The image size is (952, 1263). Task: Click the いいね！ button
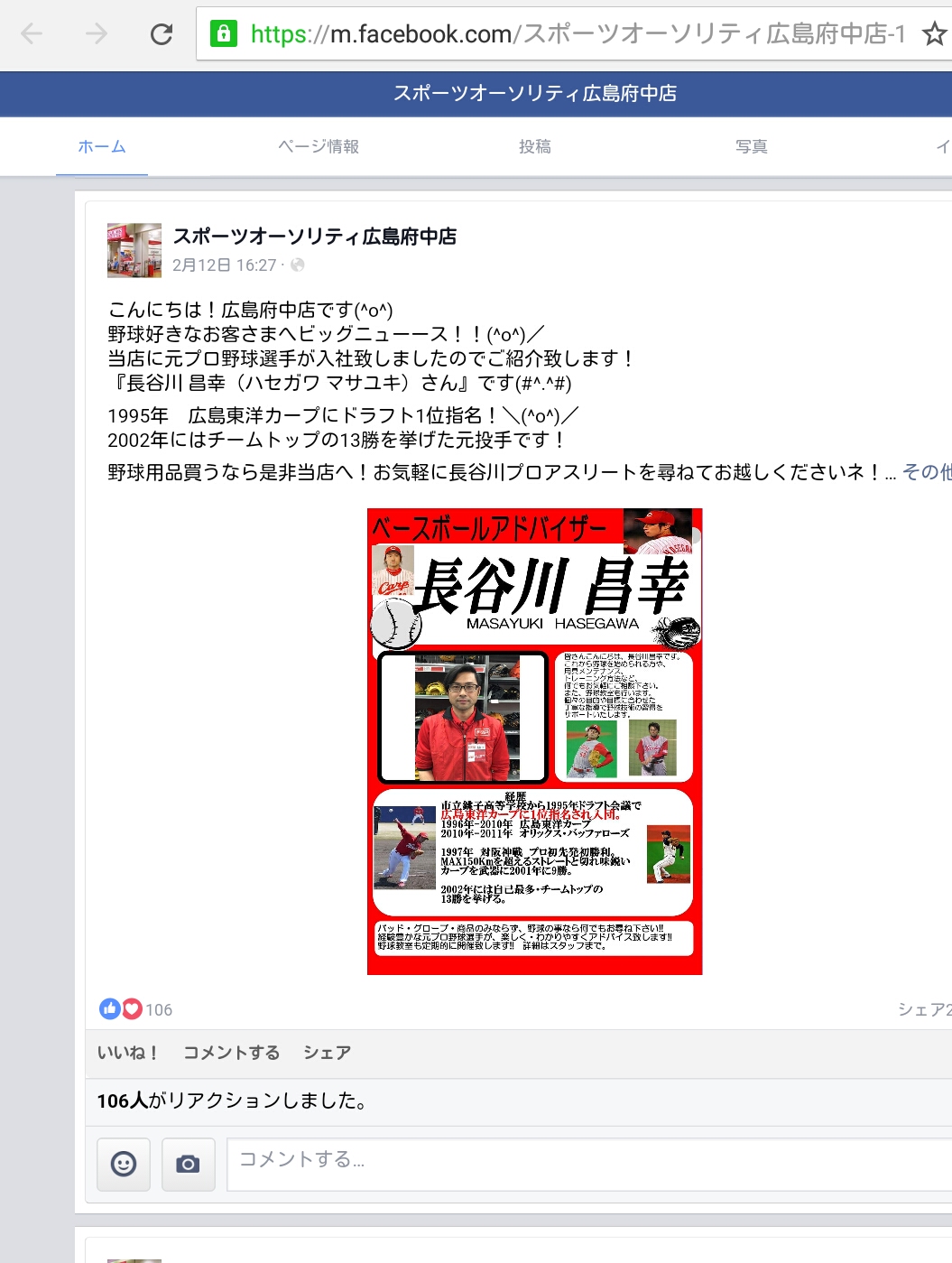tap(128, 1053)
